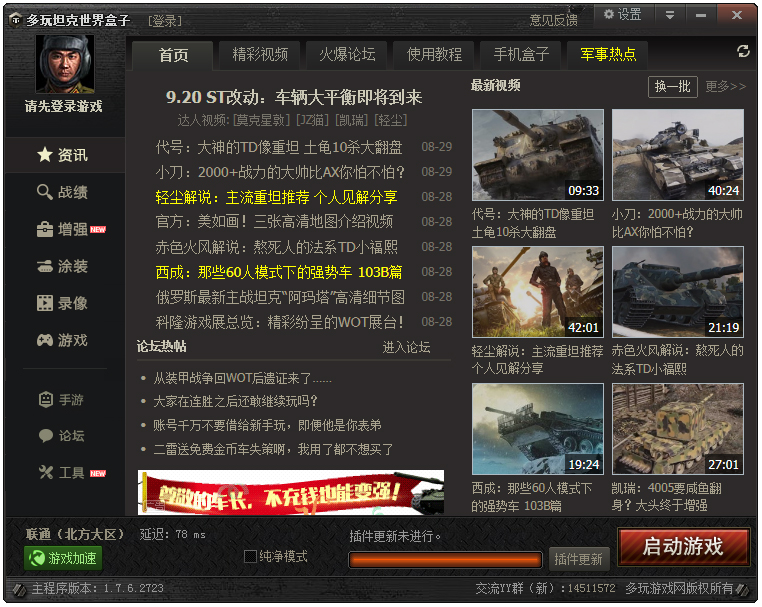
Task: Open the [JZ猫] expert video link
Action: pos(312,120)
